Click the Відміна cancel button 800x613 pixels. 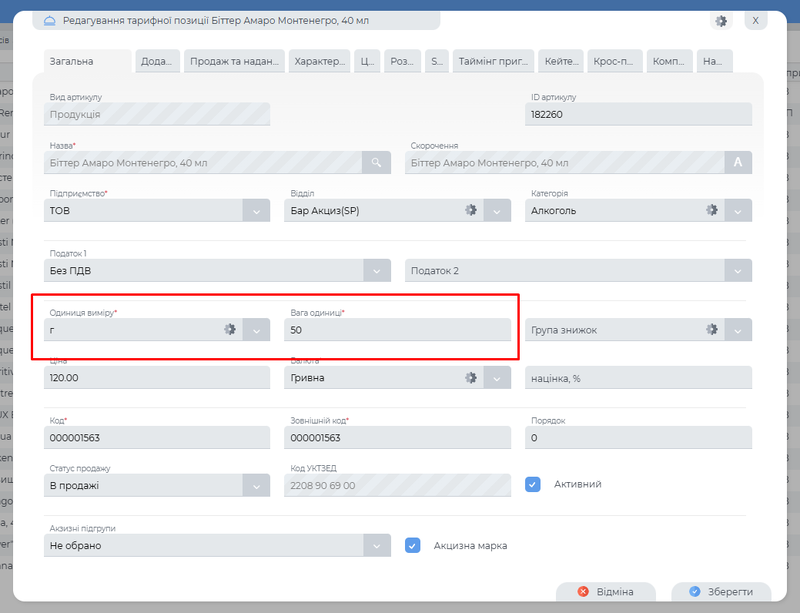(605, 592)
